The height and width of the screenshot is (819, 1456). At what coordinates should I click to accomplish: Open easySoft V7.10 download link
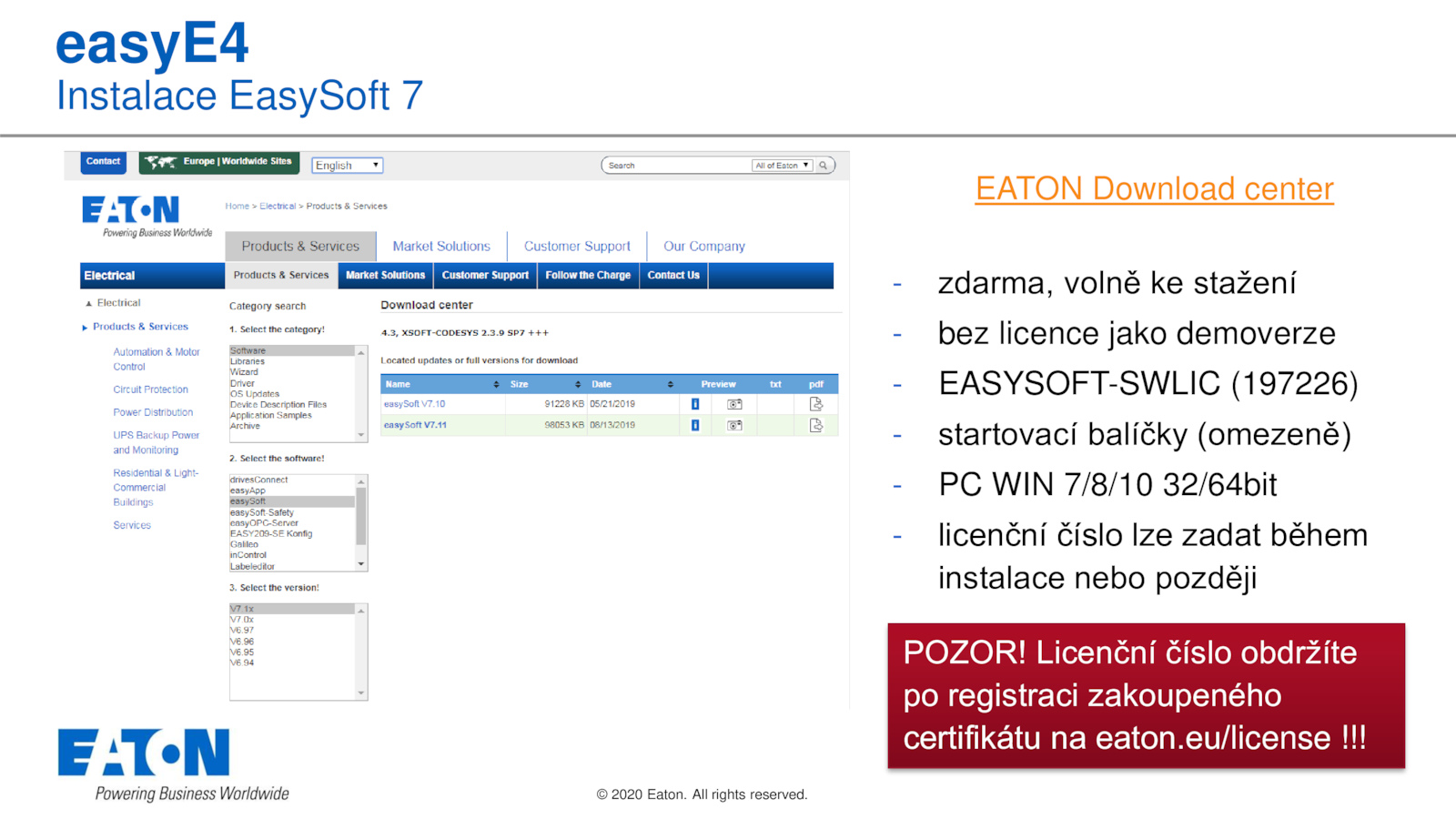coord(415,404)
